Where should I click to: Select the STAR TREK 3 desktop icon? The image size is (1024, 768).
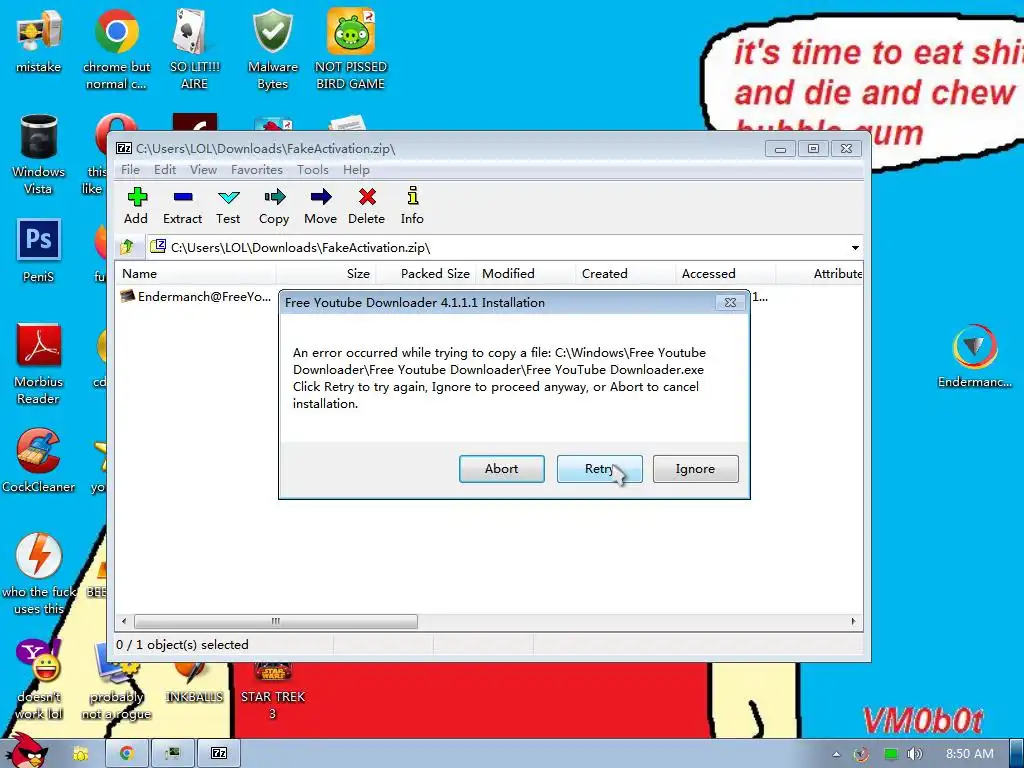[273, 691]
